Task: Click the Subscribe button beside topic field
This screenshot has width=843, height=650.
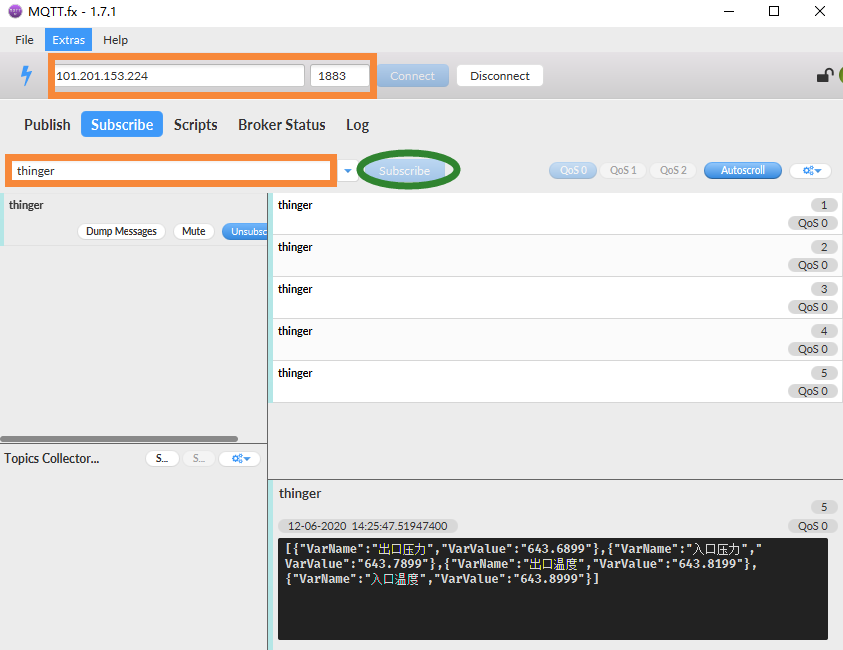Action: point(404,171)
